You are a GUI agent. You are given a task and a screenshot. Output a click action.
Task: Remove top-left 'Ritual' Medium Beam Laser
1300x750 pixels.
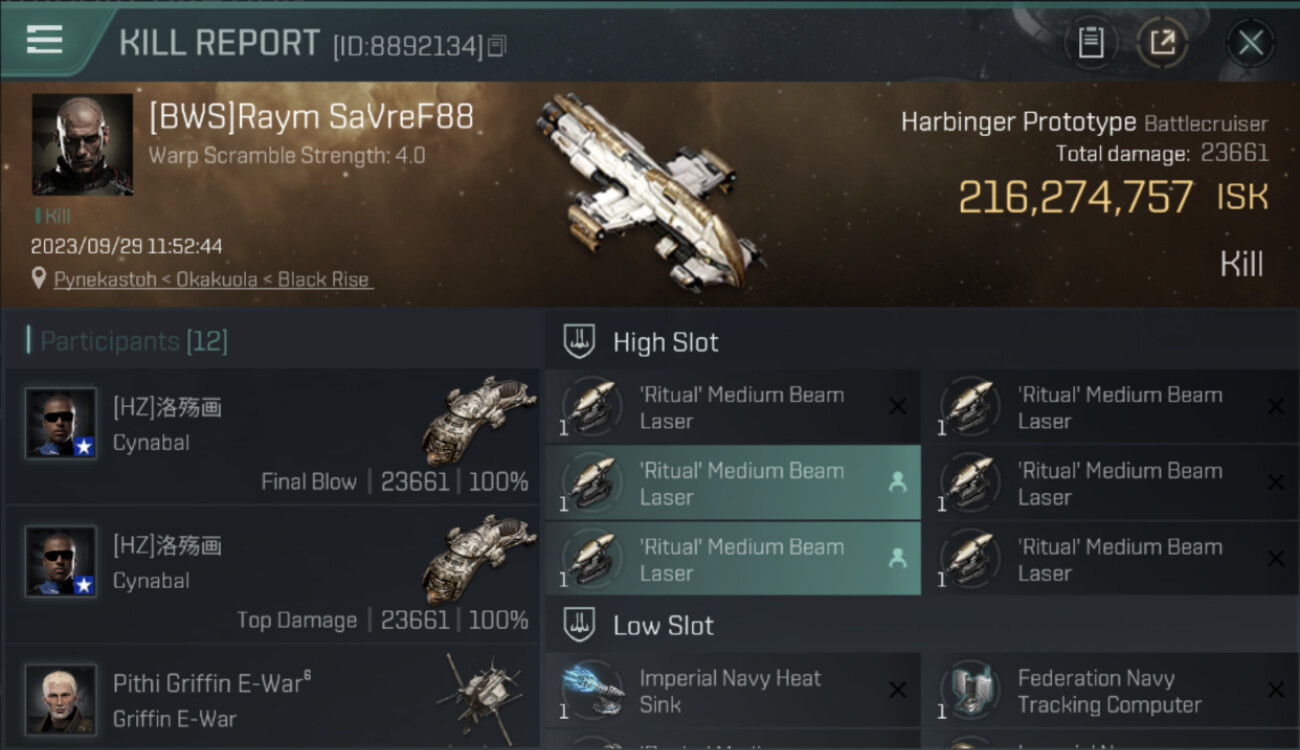(897, 406)
